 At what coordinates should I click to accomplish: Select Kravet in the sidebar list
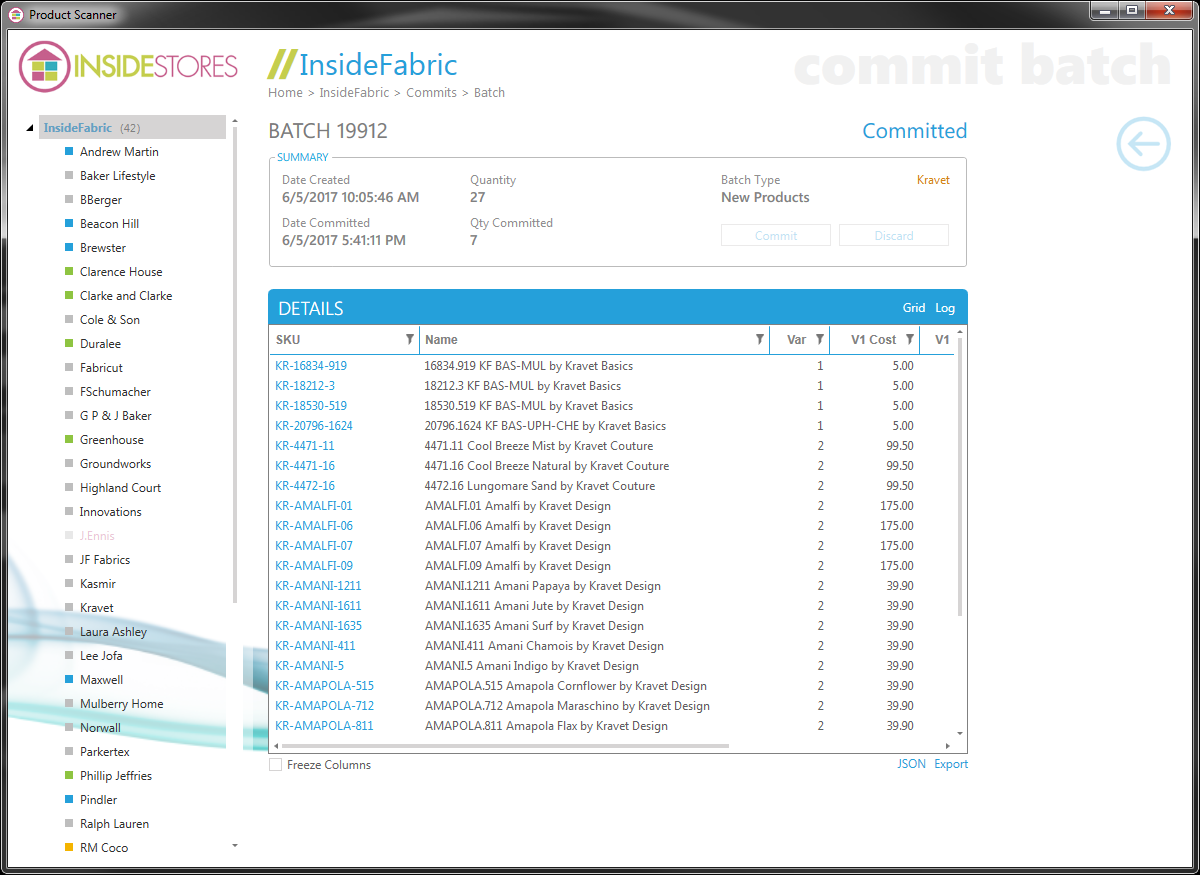point(97,608)
